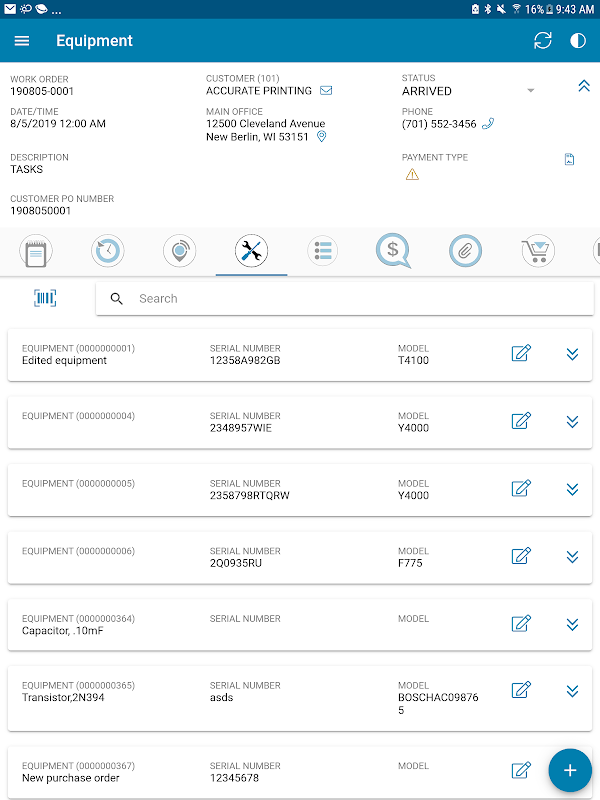Open the address map pin icon
This screenshot has height=800, width=600.
pyautogui.click(x=322, y=137)
